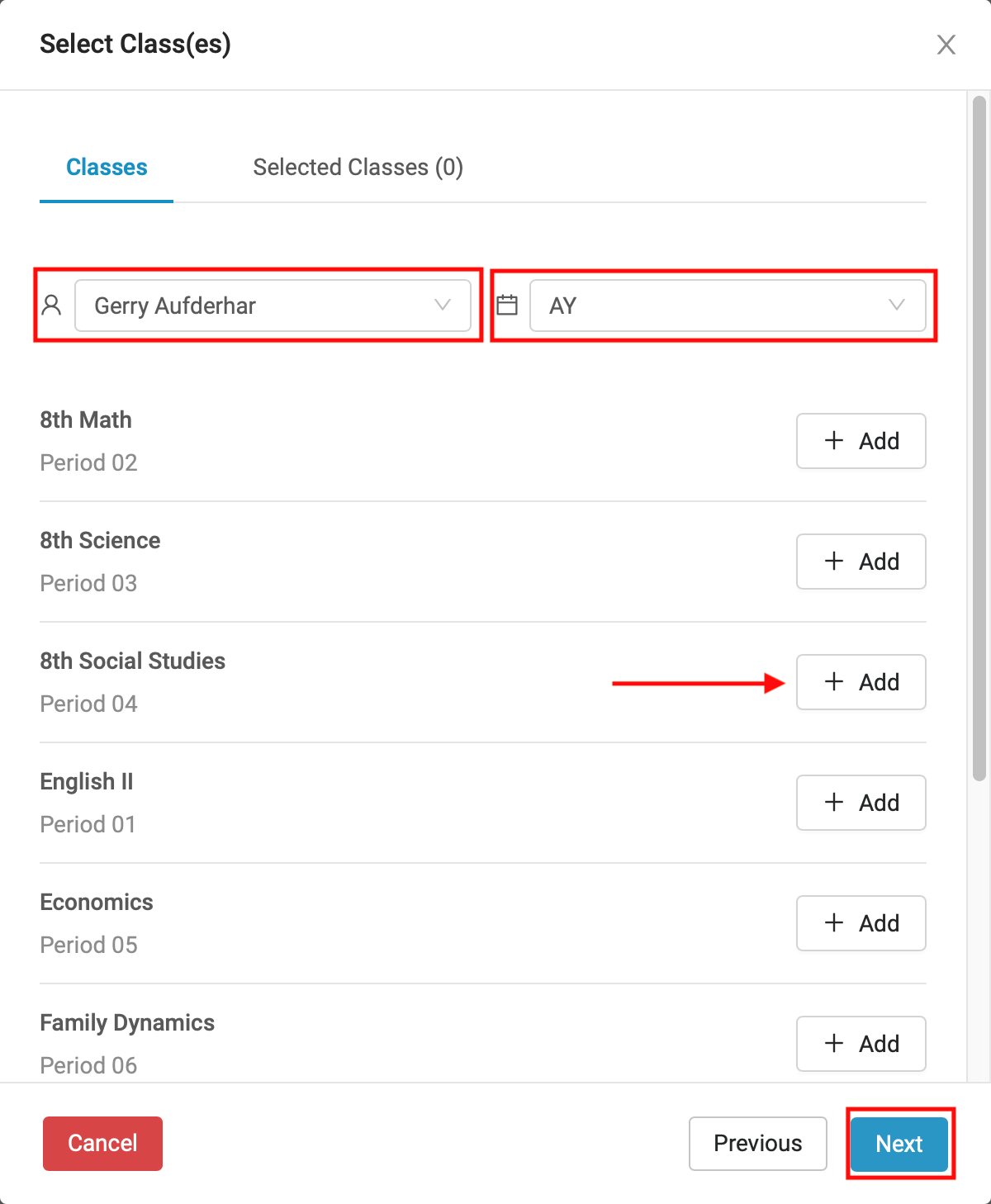Click plus icon for 8th Science
The width and height of the screenshot is (991, 1204).
pyautogui.click(x=834, y=561)
